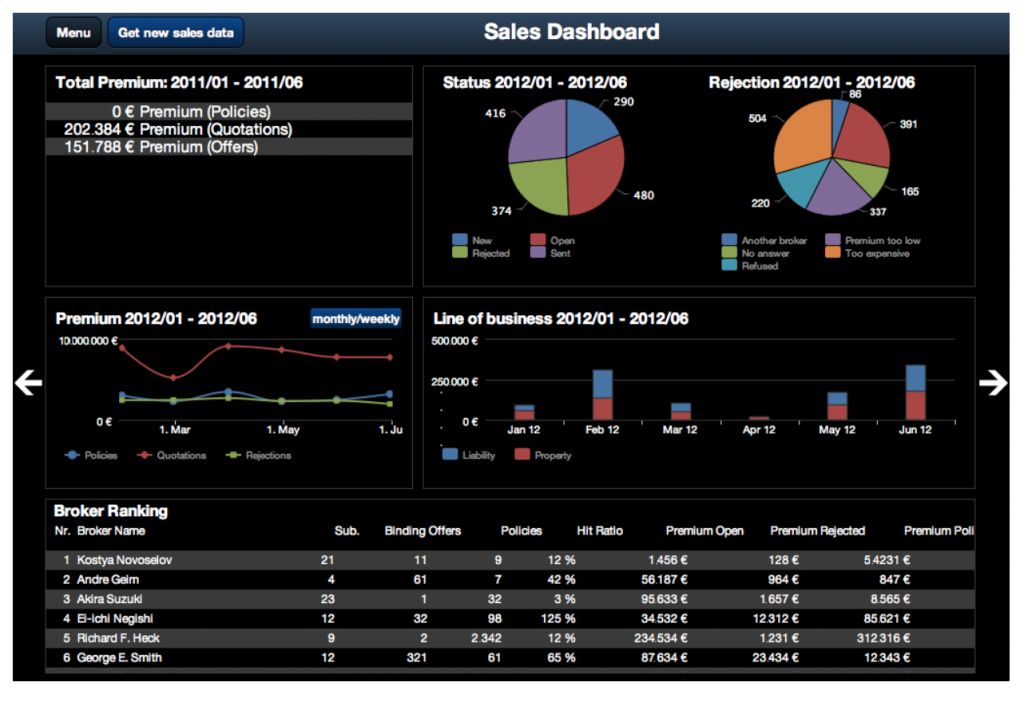Click the Rejected status legend swatch

tap(460, 252)
